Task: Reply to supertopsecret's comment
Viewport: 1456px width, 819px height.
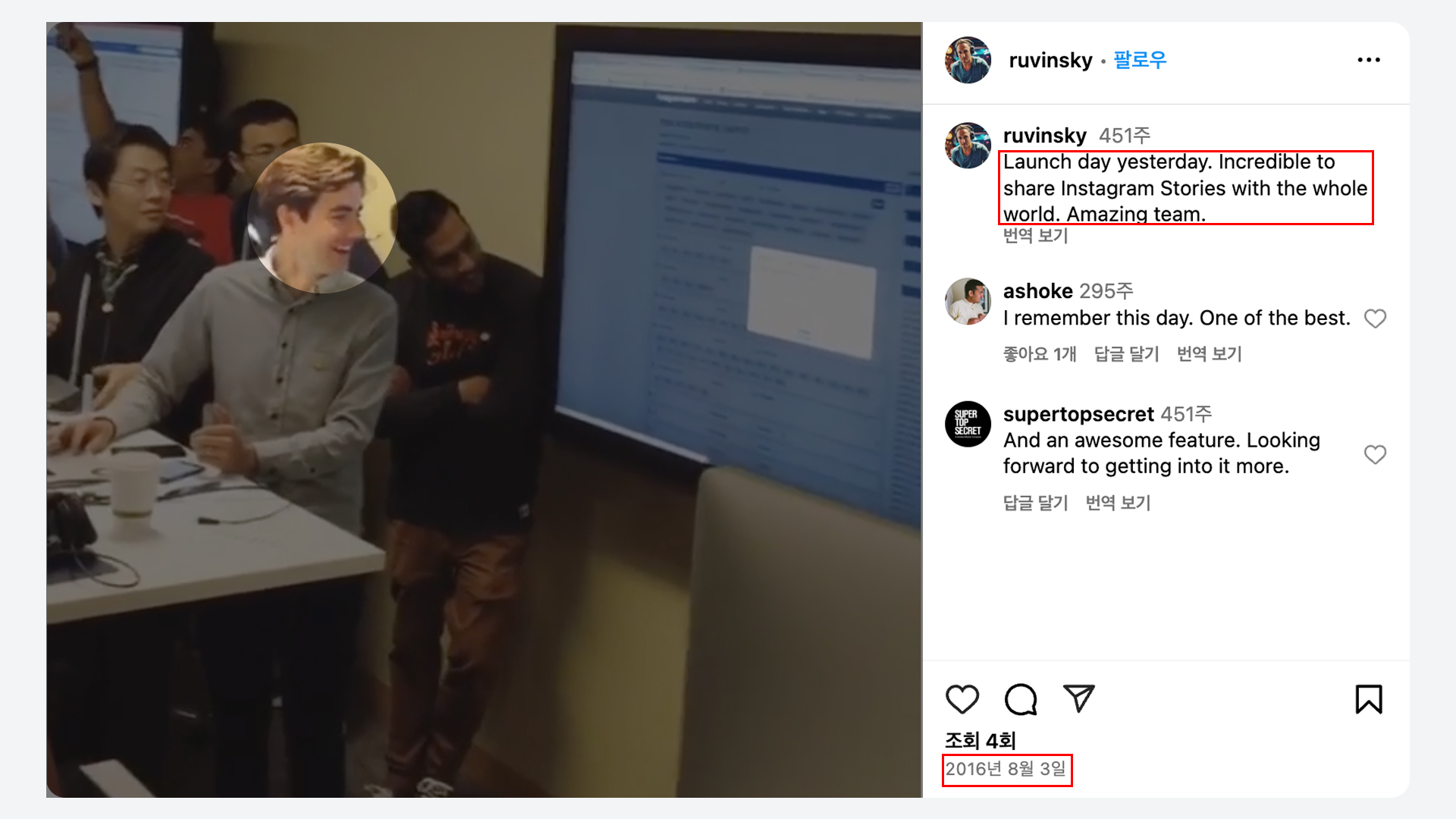Action: [x=1035, y=503]
